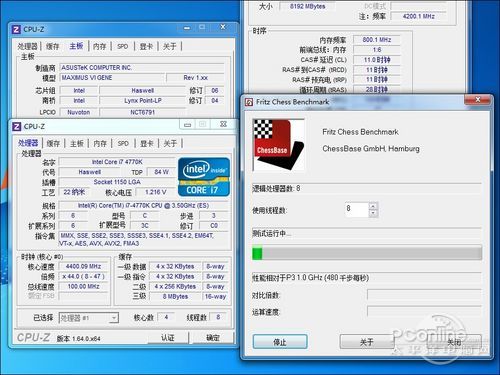Select 显卡 tab in back mainboard window
Screen dimensions: 500x375
pos(146,46)
